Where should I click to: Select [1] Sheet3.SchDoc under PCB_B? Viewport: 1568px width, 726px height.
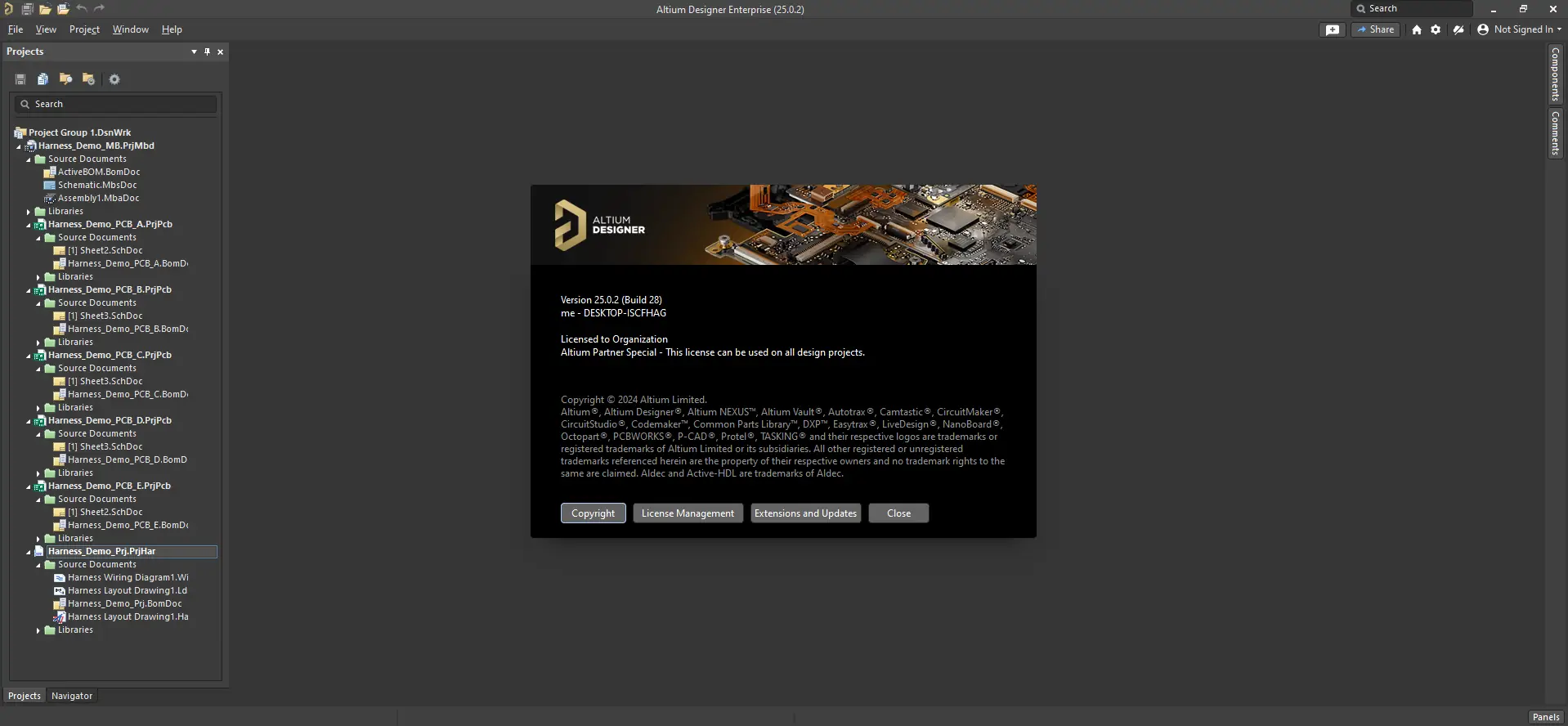tap(105, 316)
